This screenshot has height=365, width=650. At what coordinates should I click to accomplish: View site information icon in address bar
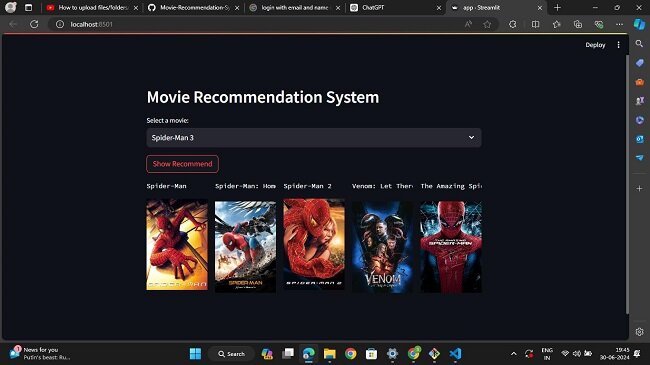(x=60, y=24)
